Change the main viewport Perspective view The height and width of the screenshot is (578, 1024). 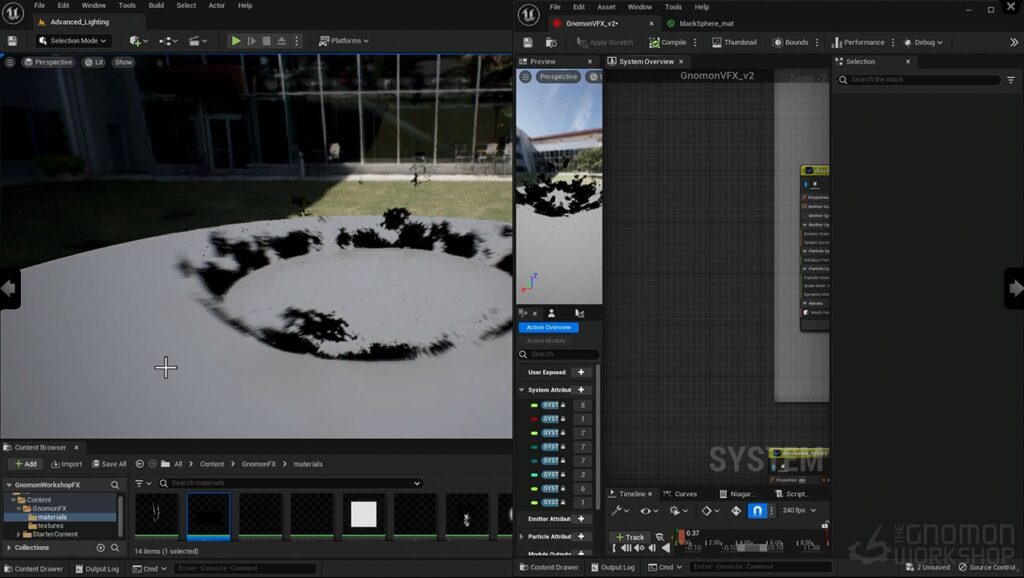[x=48, y=62]
